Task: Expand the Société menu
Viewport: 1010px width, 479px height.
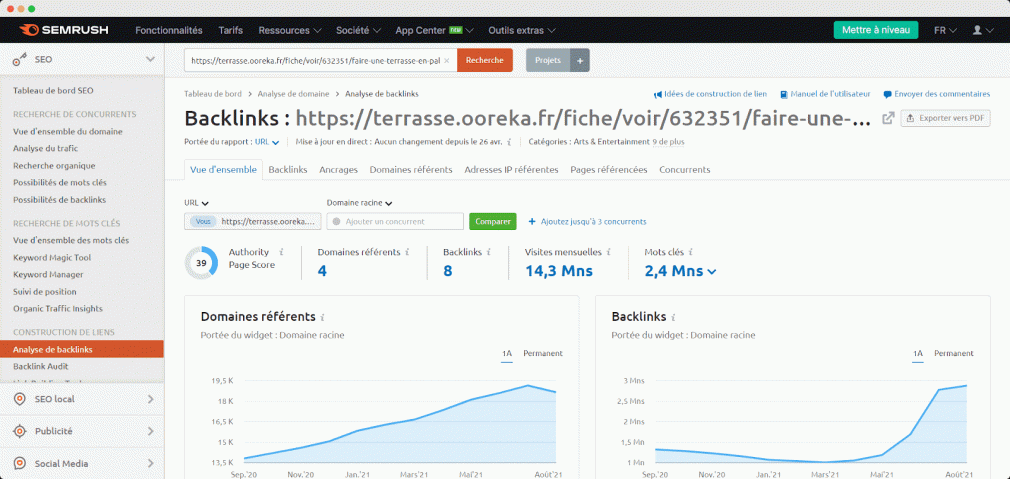Action: click(x=358, y=30)
